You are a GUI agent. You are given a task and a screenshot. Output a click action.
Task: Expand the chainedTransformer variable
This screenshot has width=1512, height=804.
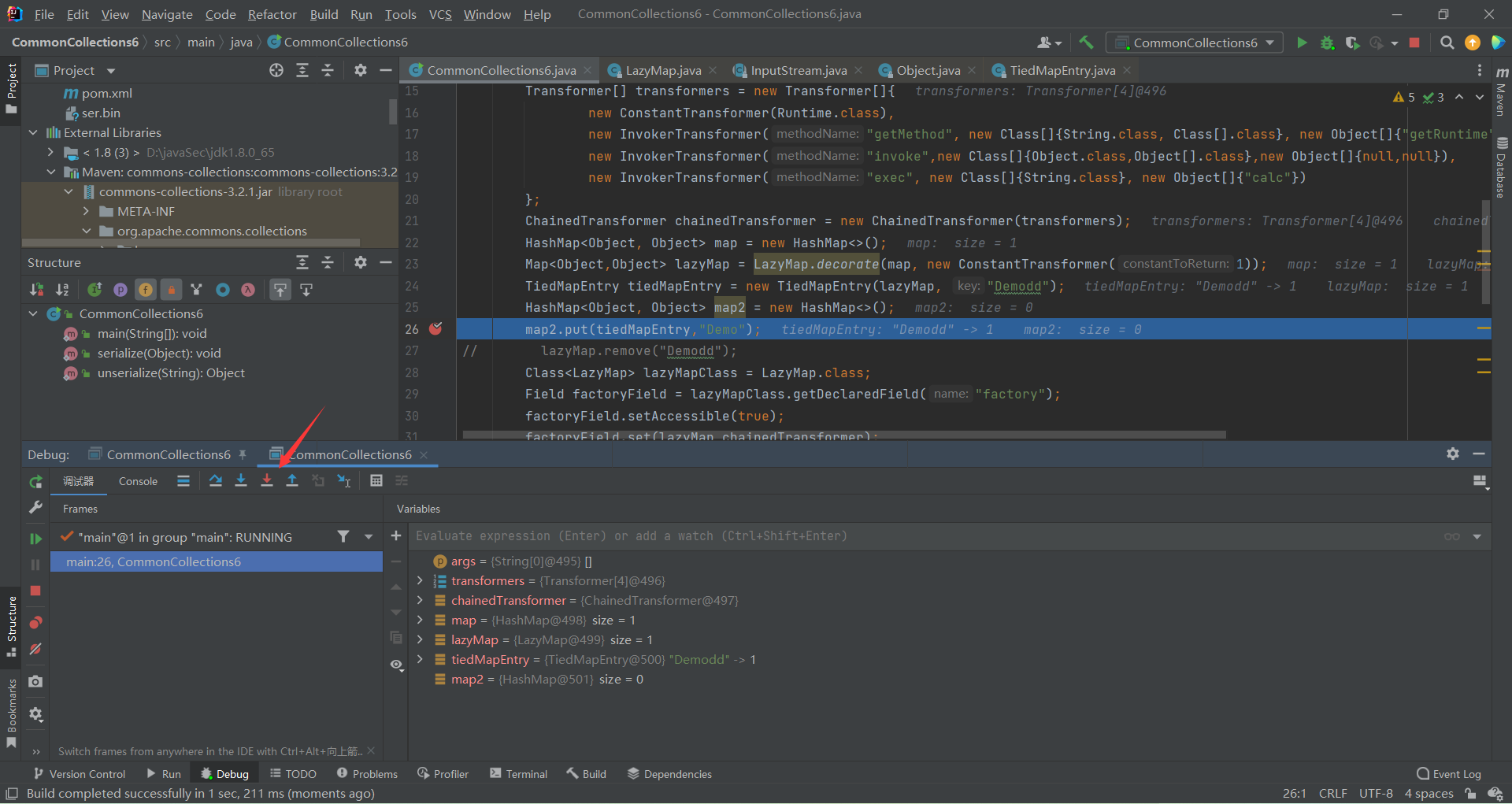coord(420,600)
